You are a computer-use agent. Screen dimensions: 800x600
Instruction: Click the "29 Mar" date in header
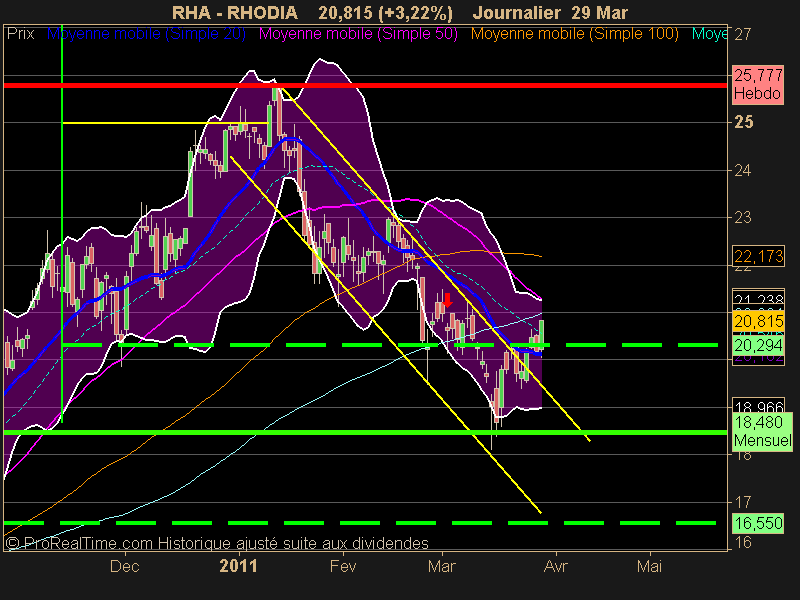[599, 12]
